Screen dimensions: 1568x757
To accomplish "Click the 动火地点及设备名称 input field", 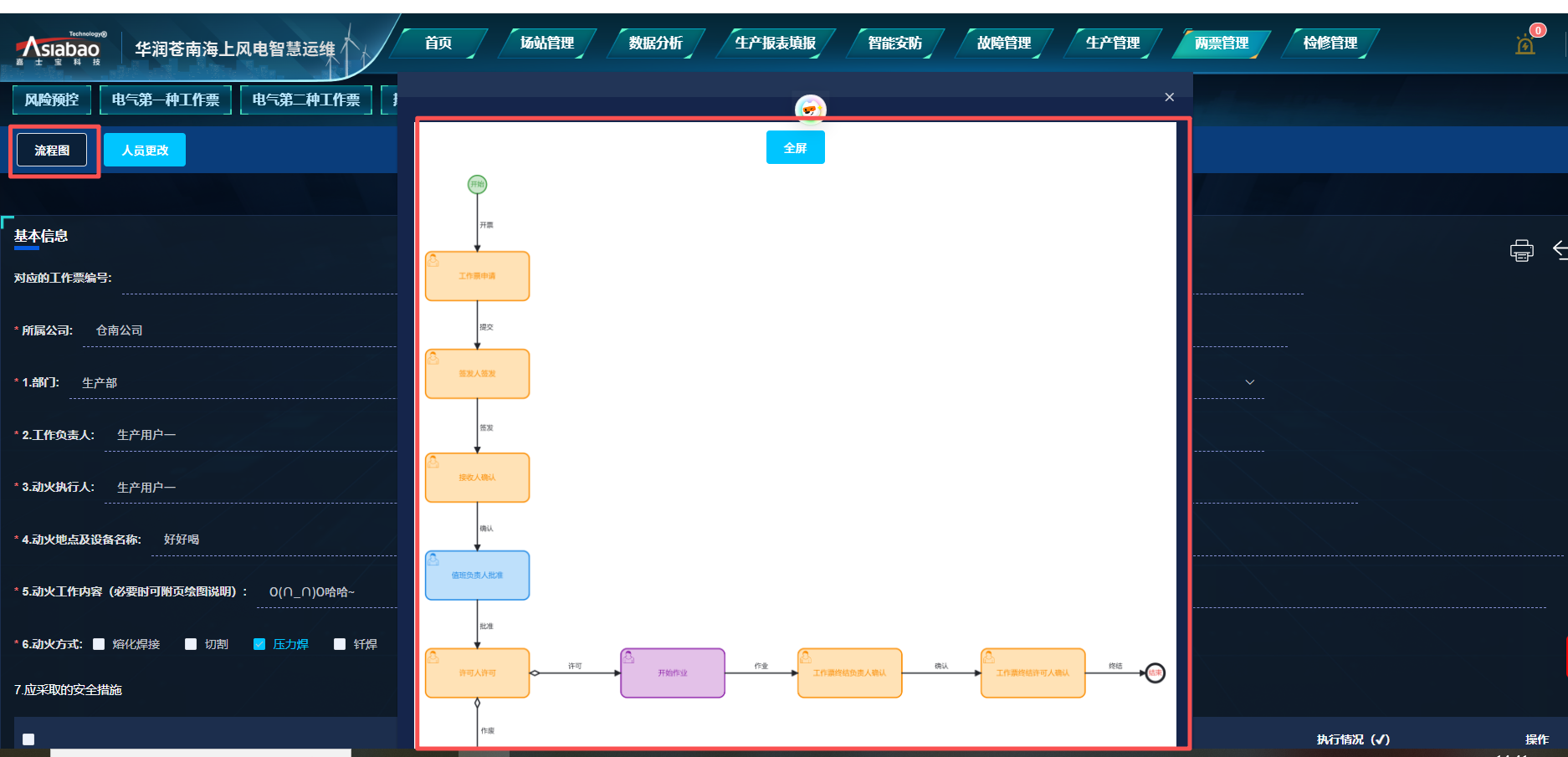I will [x=276, y=540].
